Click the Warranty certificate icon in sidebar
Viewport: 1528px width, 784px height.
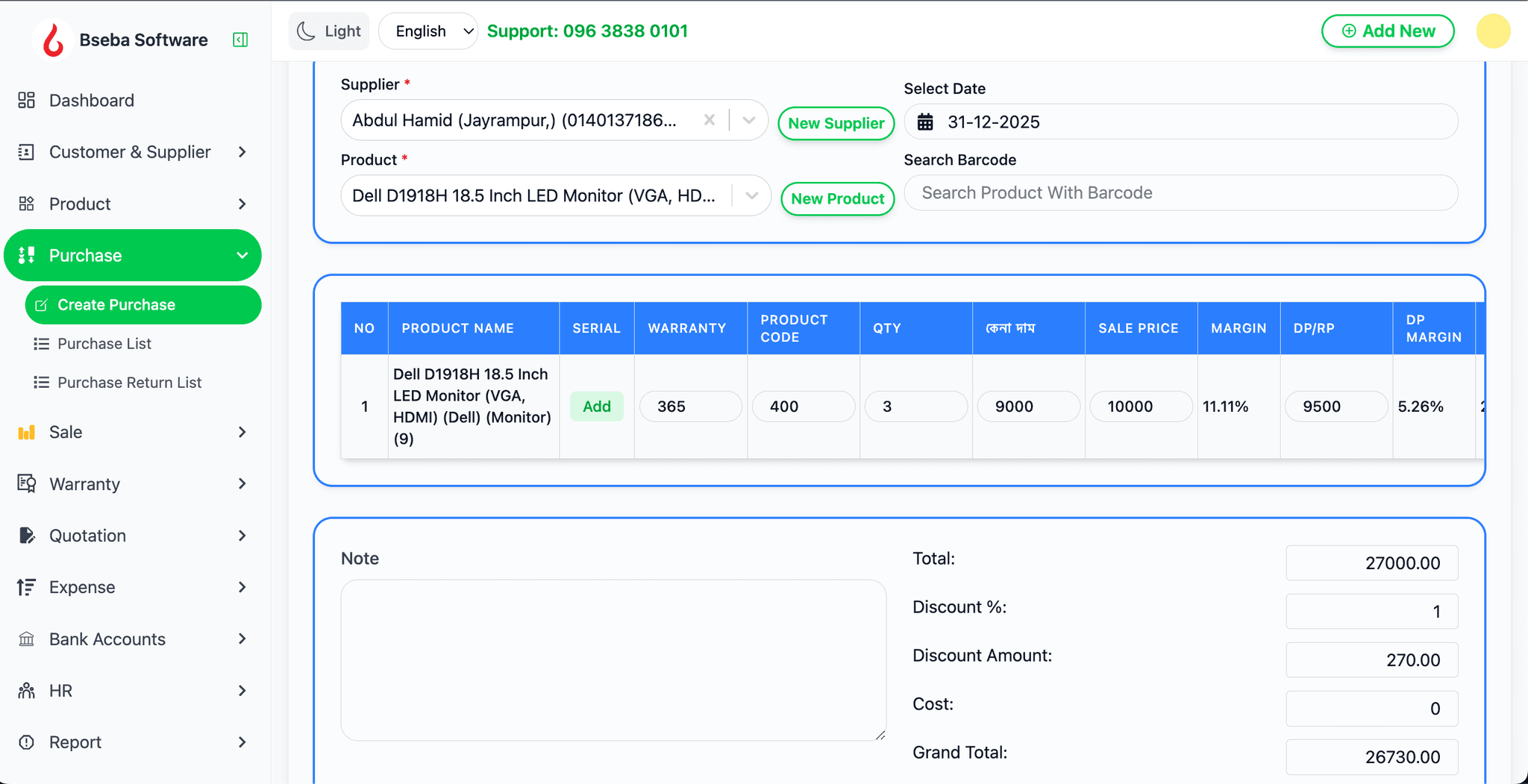click(27, 484)
